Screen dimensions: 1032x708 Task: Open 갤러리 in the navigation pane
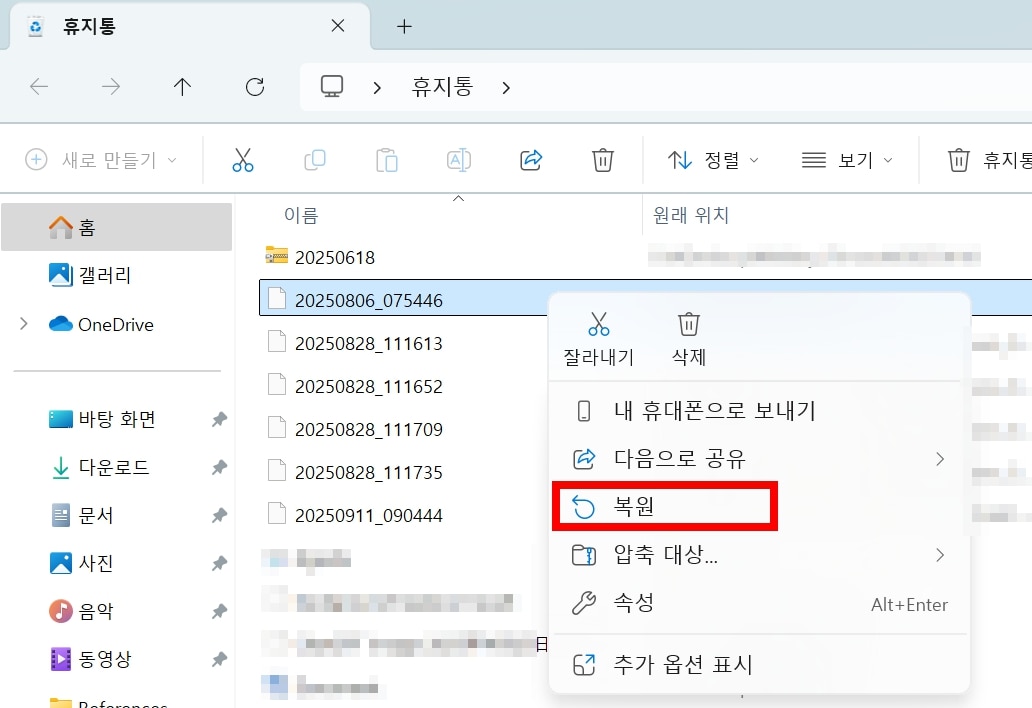tap(104, 275)
